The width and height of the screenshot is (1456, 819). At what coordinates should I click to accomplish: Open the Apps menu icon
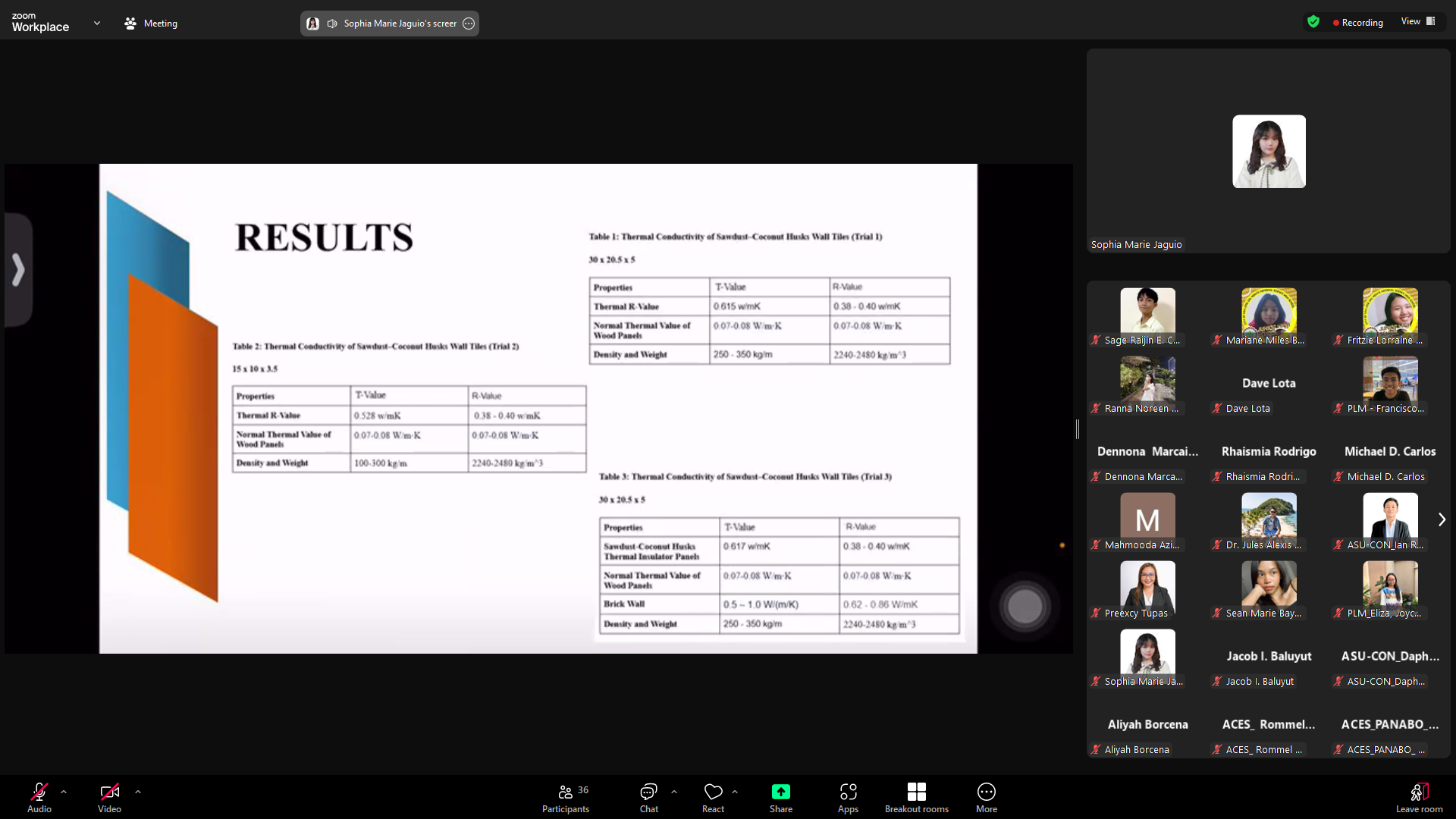pyautogui.click(x=848, y=792)
